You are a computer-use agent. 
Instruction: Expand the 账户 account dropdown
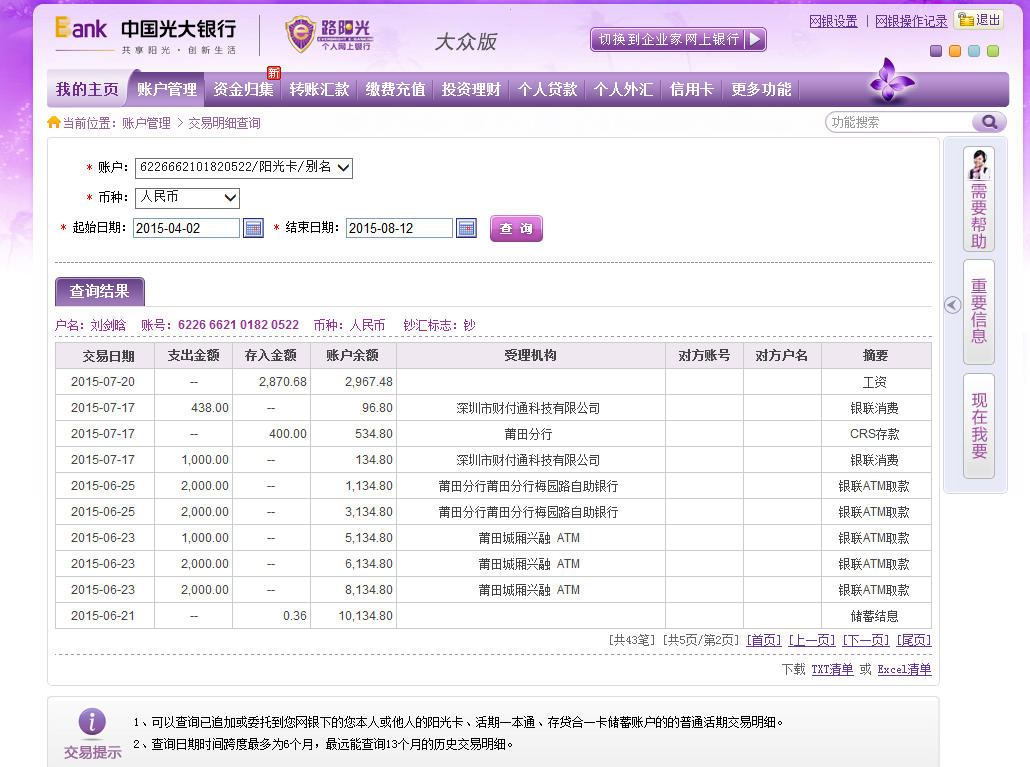tap(343, 168)
